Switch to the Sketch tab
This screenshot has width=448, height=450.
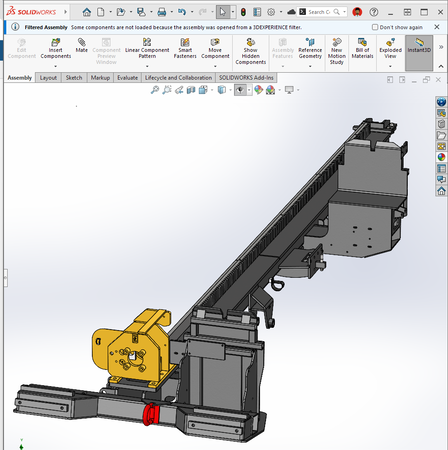point(74,78)
